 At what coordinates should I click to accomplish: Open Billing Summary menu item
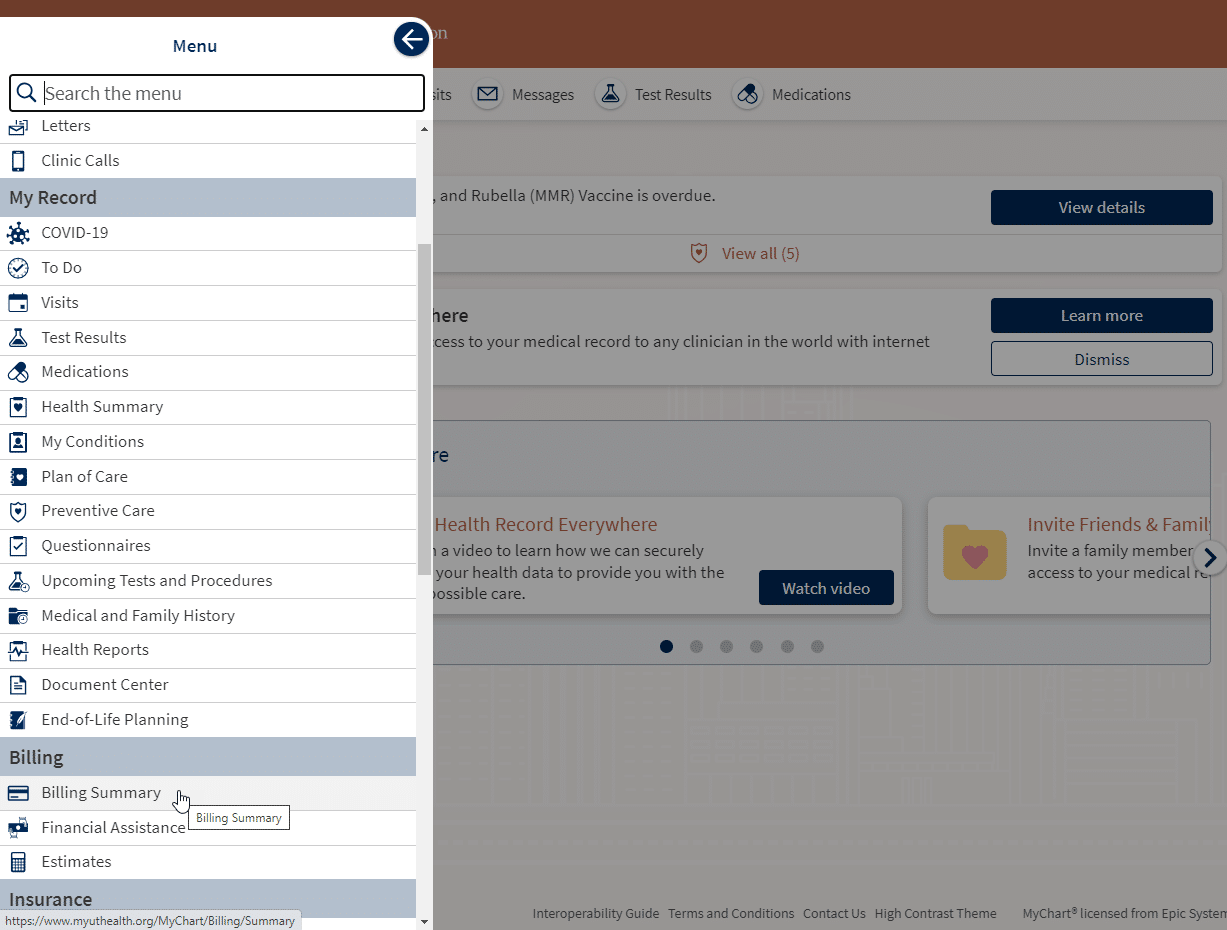point(100,793)
